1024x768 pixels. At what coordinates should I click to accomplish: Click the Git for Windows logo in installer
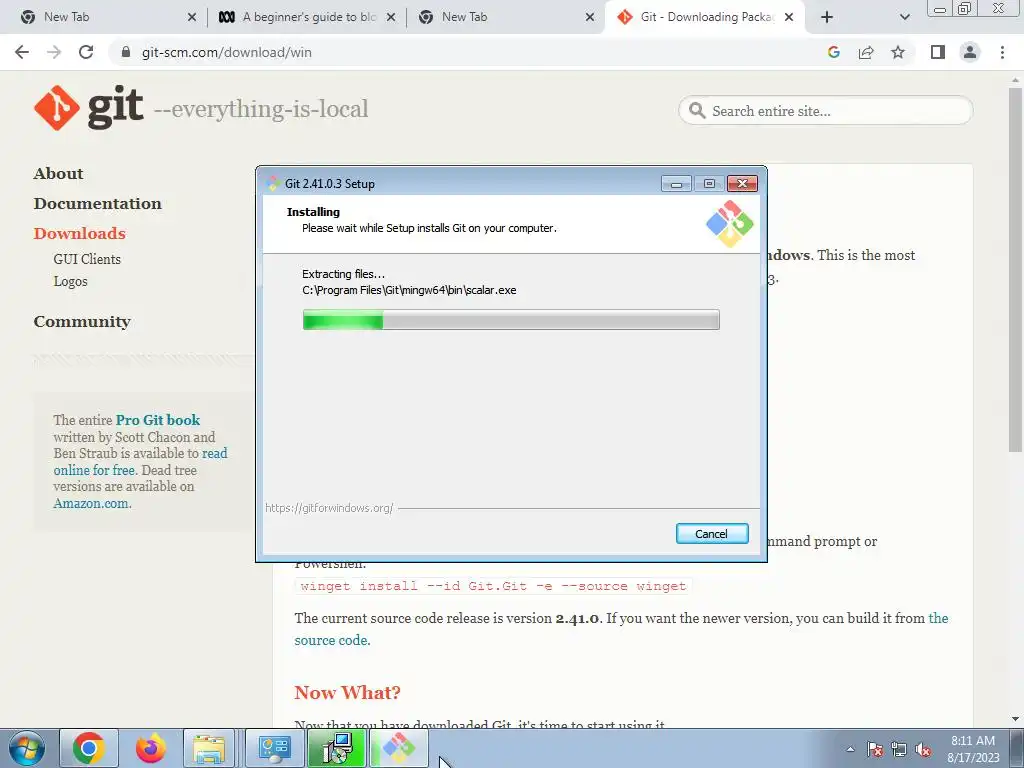point(729,224)
